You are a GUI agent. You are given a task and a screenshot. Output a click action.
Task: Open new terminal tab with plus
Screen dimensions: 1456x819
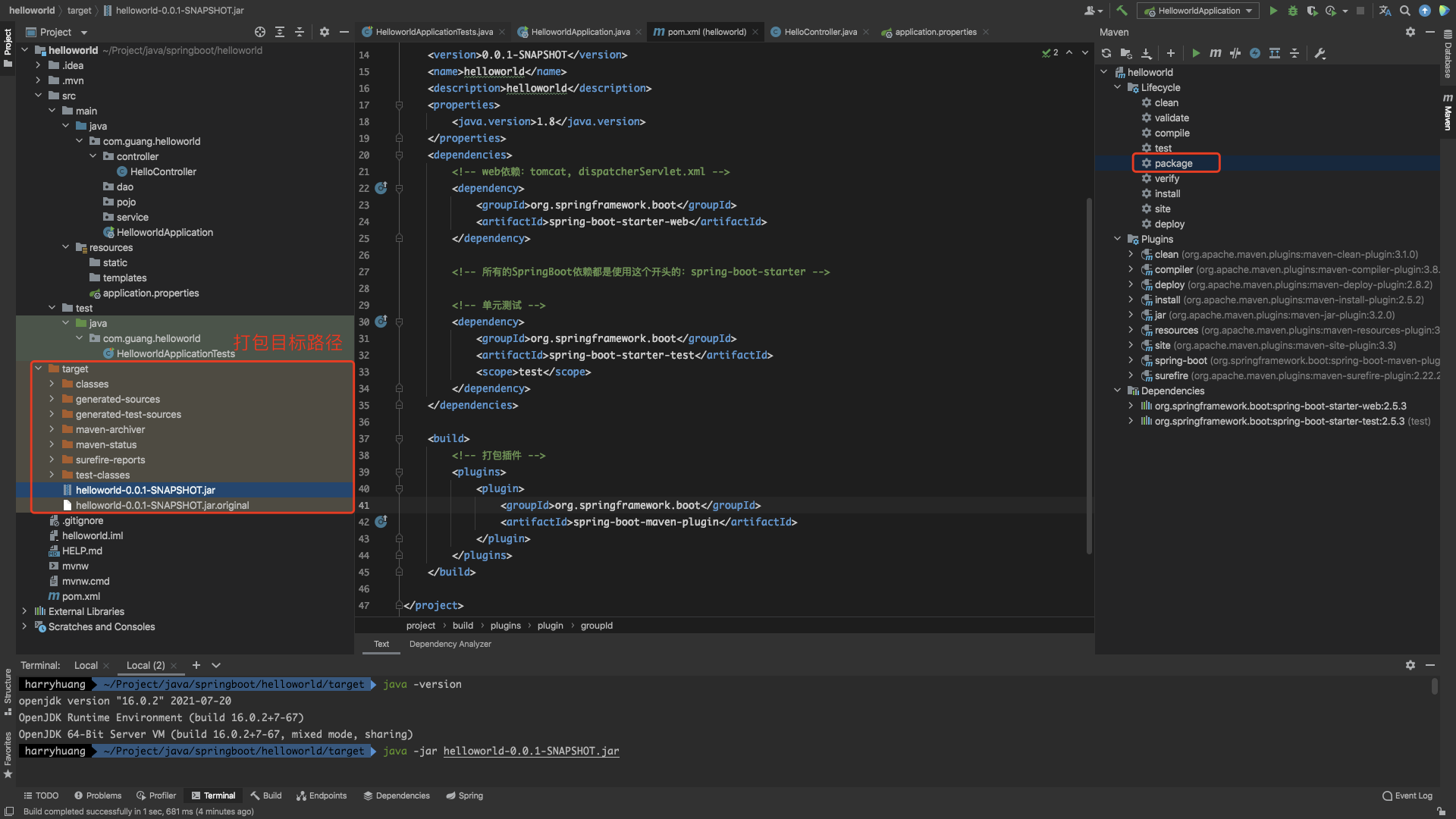point(196,665)
